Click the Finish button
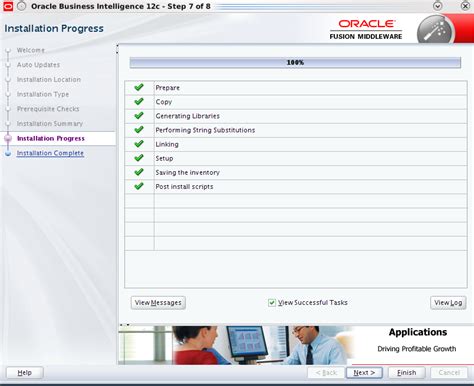Viewport: 474px width, 386px height. pos(406,373)
